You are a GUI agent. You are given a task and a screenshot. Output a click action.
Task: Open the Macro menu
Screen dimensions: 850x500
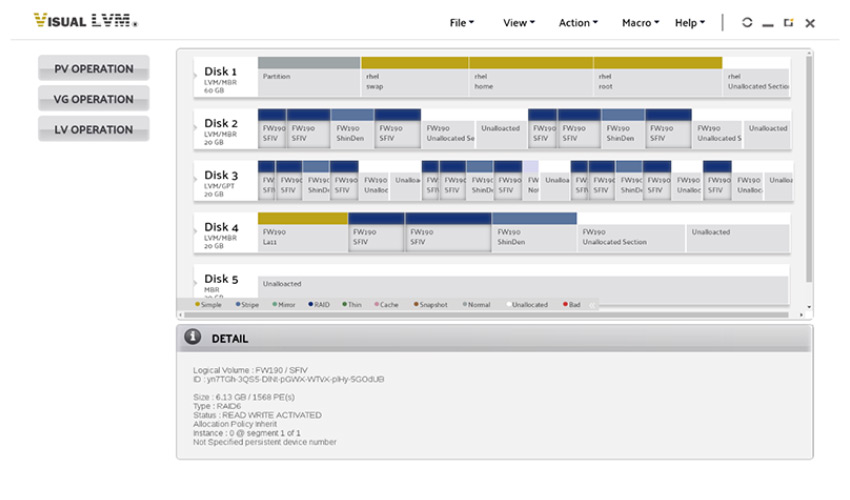pos(639,23)
